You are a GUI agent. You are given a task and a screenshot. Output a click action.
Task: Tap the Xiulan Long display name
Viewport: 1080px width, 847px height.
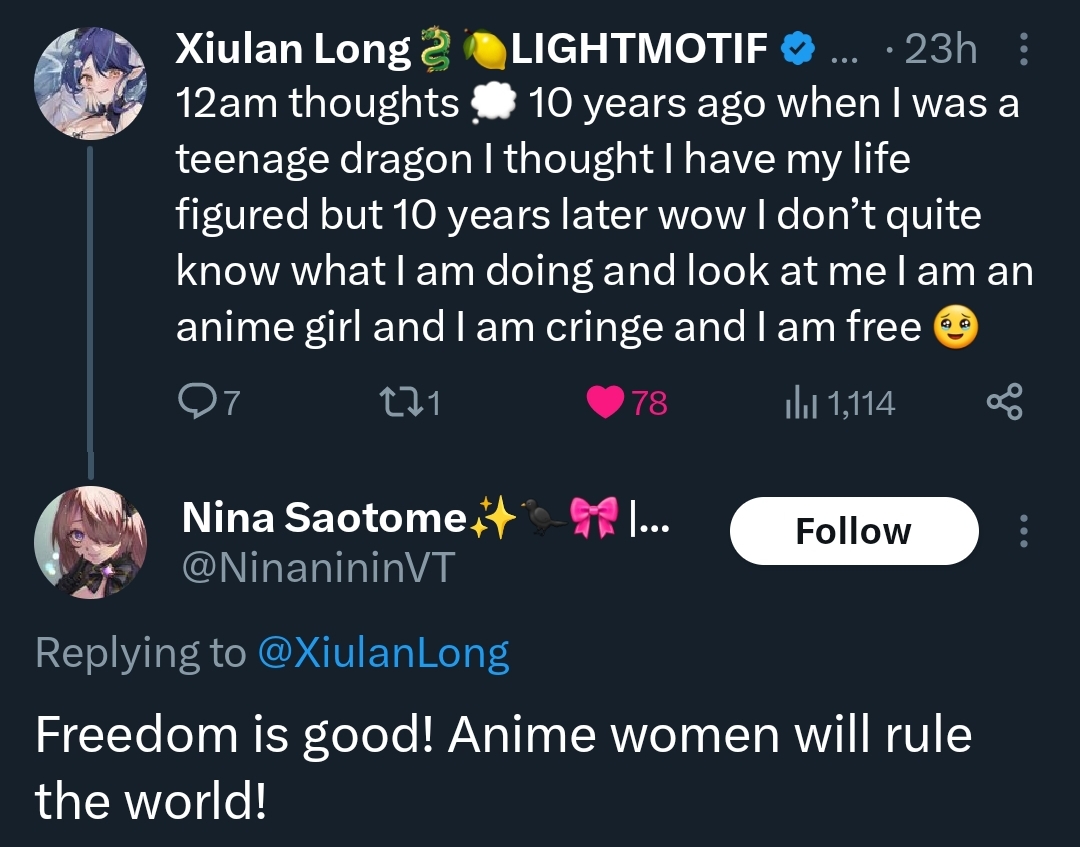(x=293, y=48)
